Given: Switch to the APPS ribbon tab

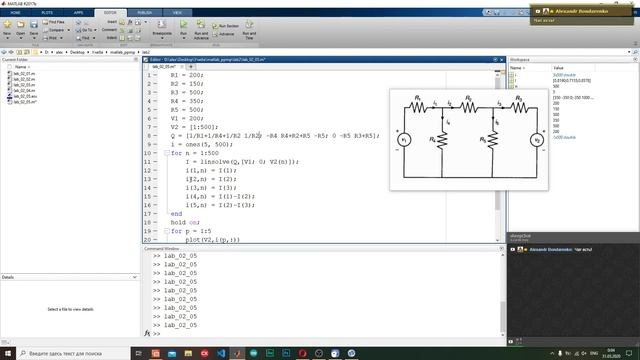Looking at the screenshot, I should pos(78,13).
